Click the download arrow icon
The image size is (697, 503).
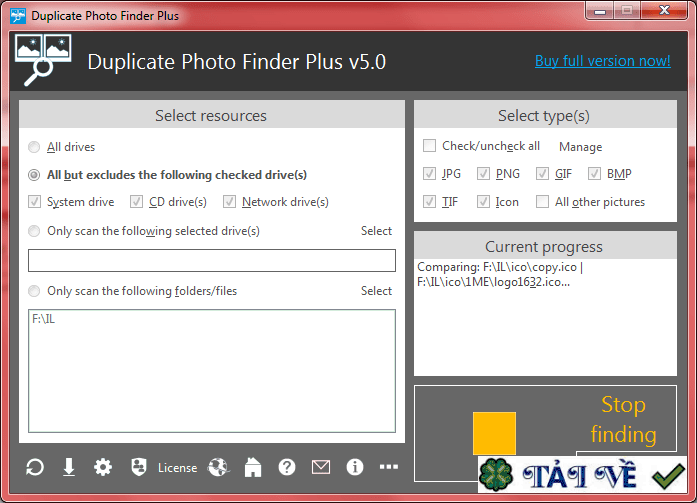69,467
